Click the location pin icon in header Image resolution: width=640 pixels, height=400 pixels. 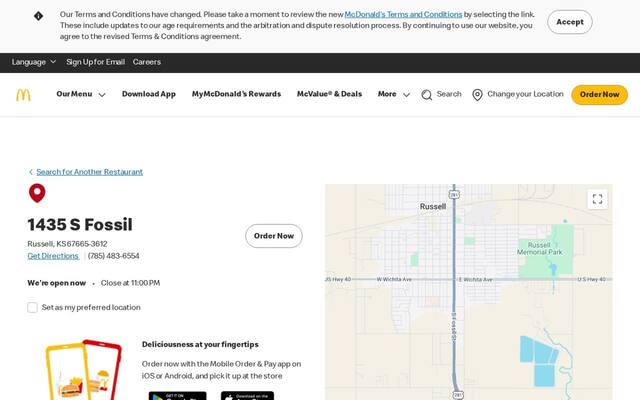[x=477, y=95]
